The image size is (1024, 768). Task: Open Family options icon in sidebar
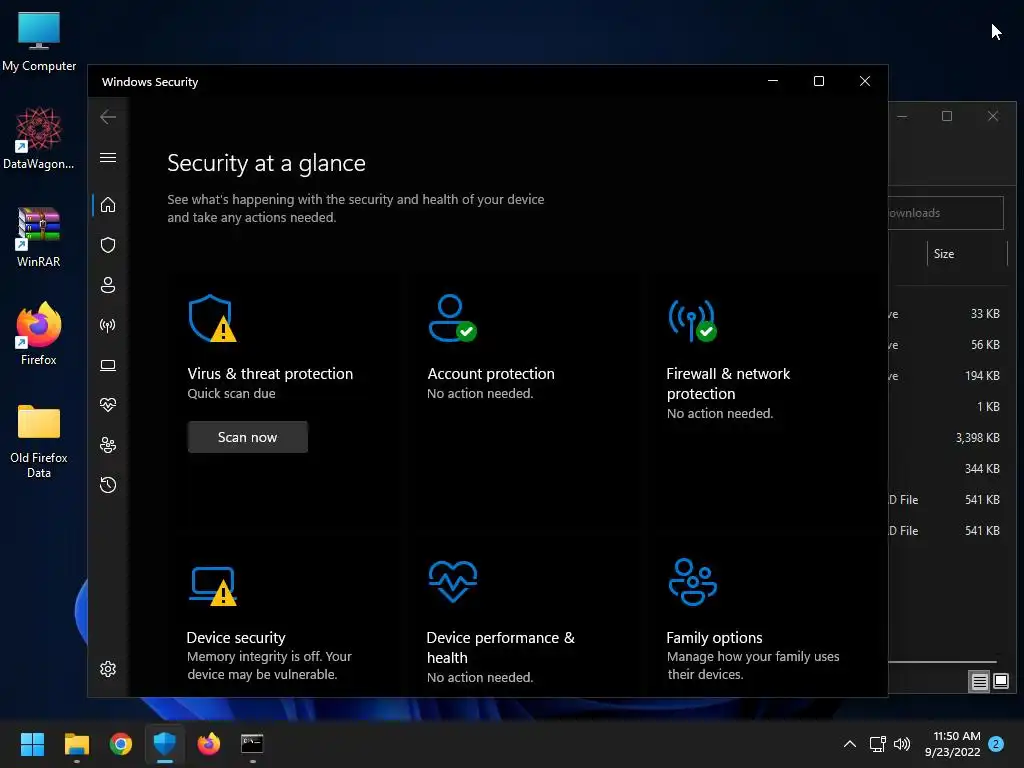108,445
